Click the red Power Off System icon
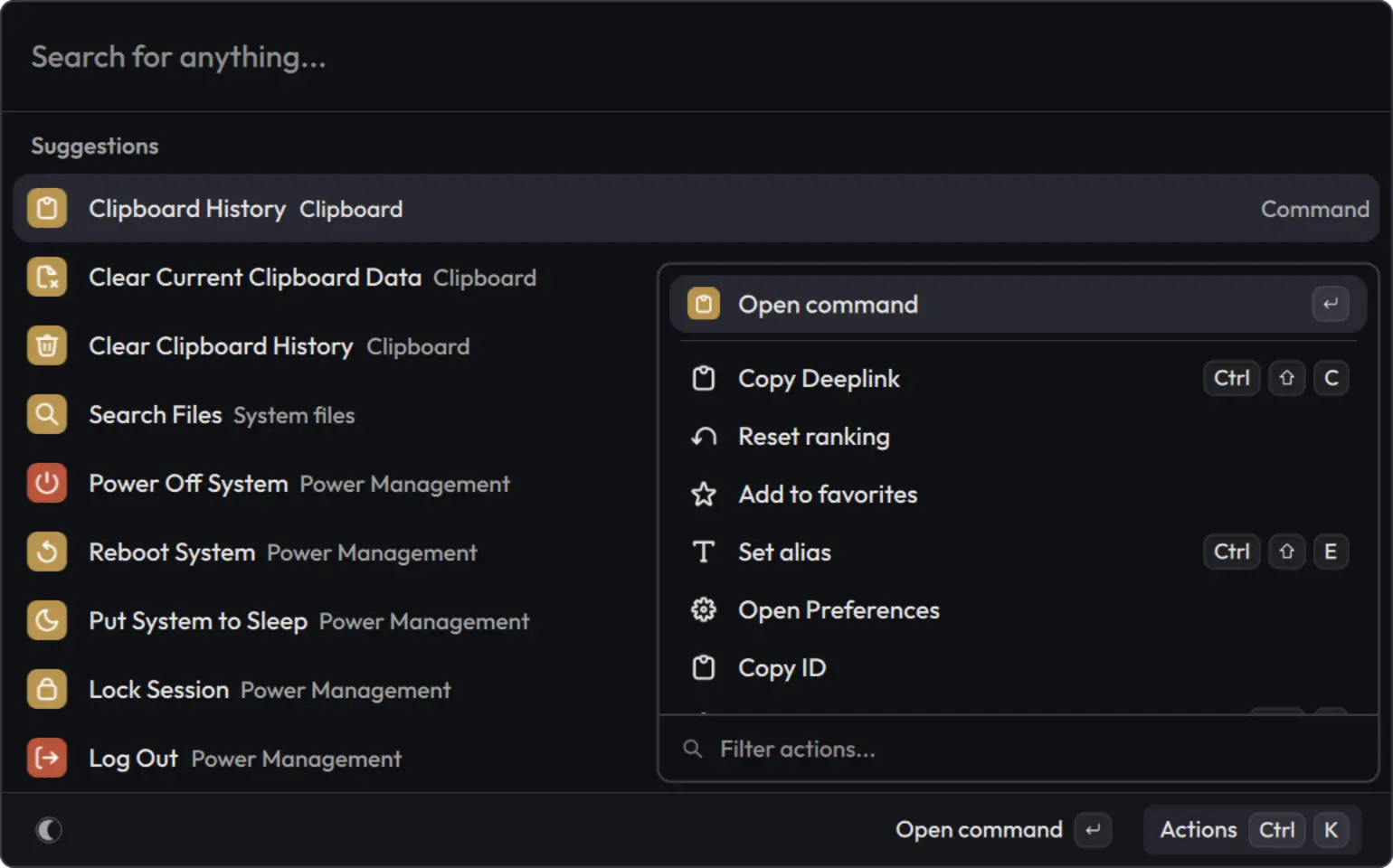 [x=47, y=484]
